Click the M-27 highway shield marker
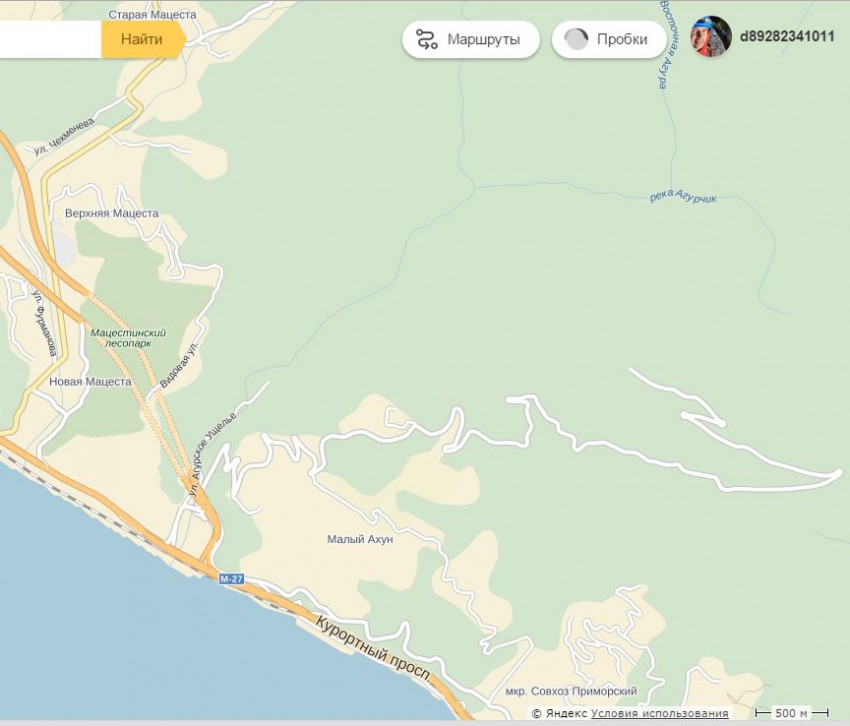Viewport: 850px width, 726px height. pos(231,578)
